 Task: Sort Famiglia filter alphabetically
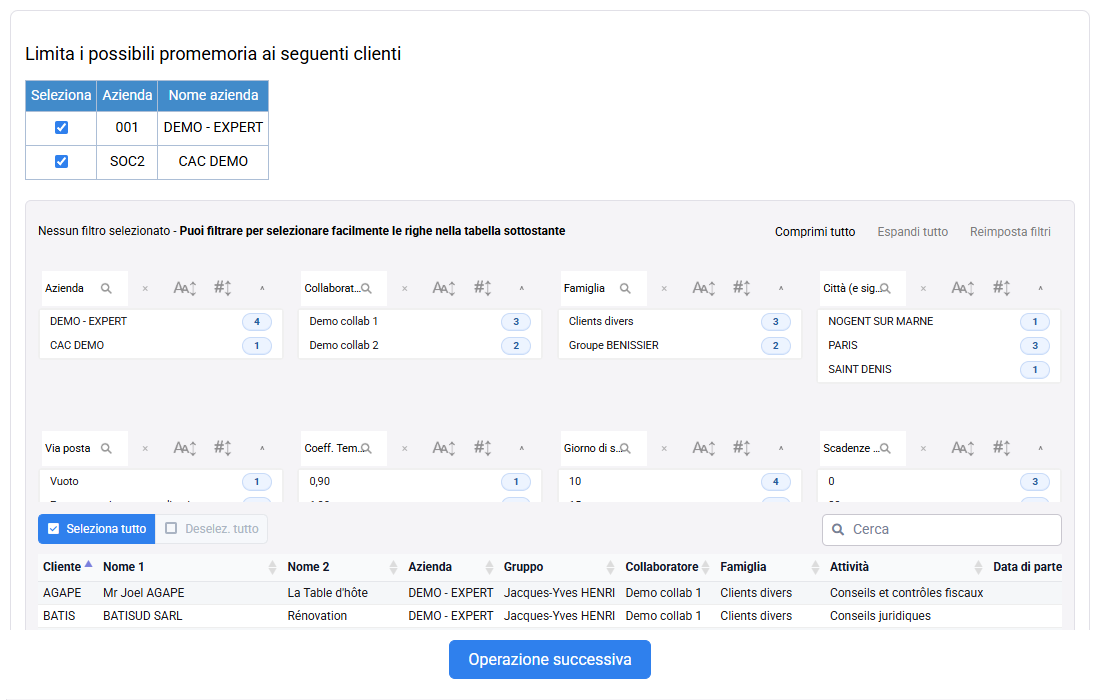[704, 288]
